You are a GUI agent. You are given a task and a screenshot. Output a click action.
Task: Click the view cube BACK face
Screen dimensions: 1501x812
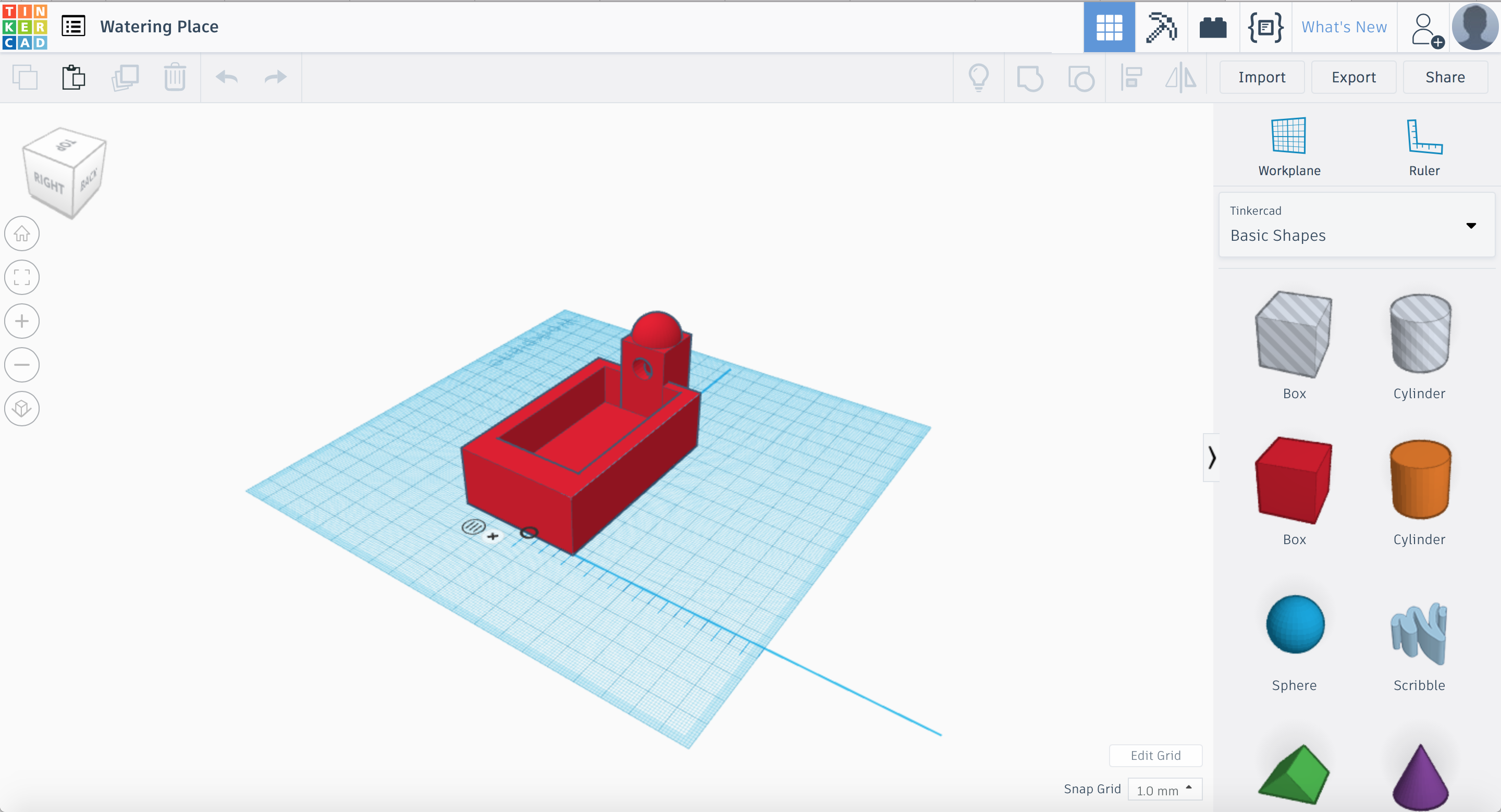tap(89, 178)
